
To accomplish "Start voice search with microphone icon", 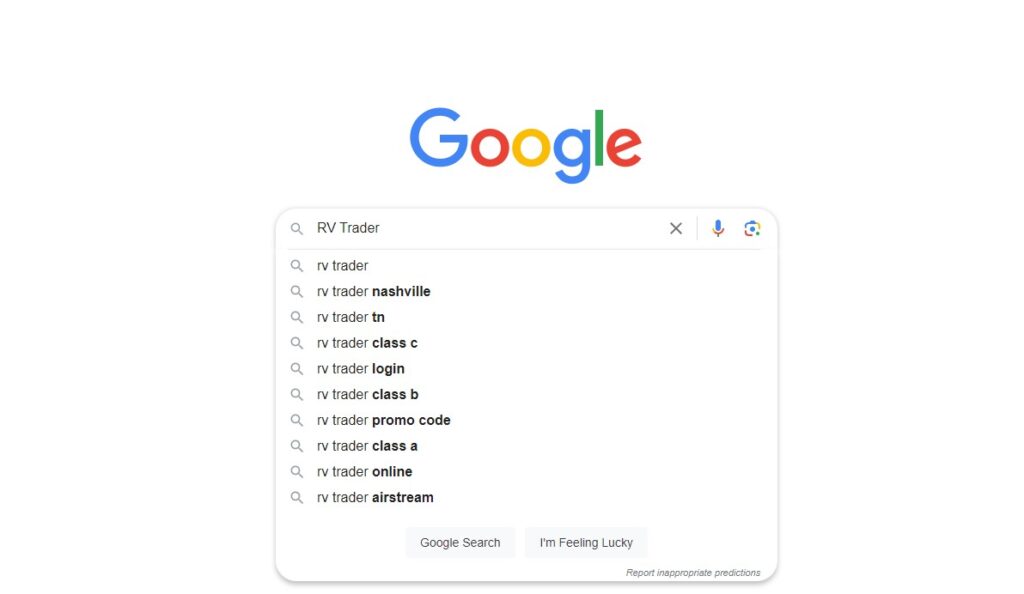I will pyautogui.click(x=718, y=228).
